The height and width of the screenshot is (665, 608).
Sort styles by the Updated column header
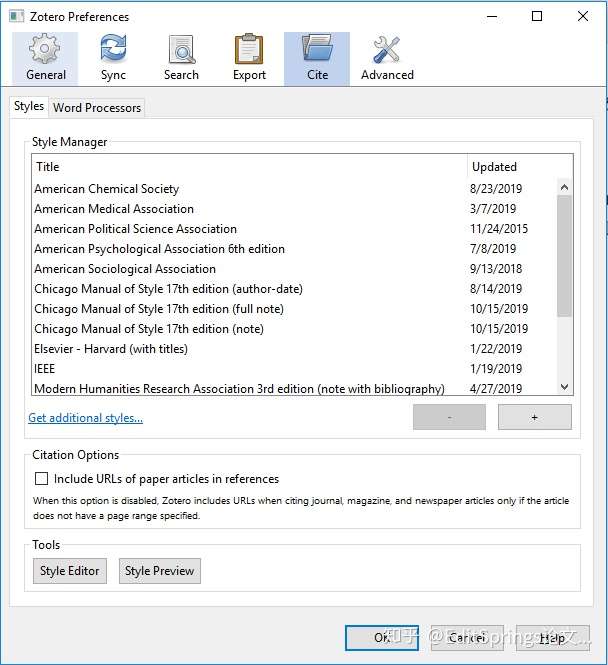click(x=520, y=167)
